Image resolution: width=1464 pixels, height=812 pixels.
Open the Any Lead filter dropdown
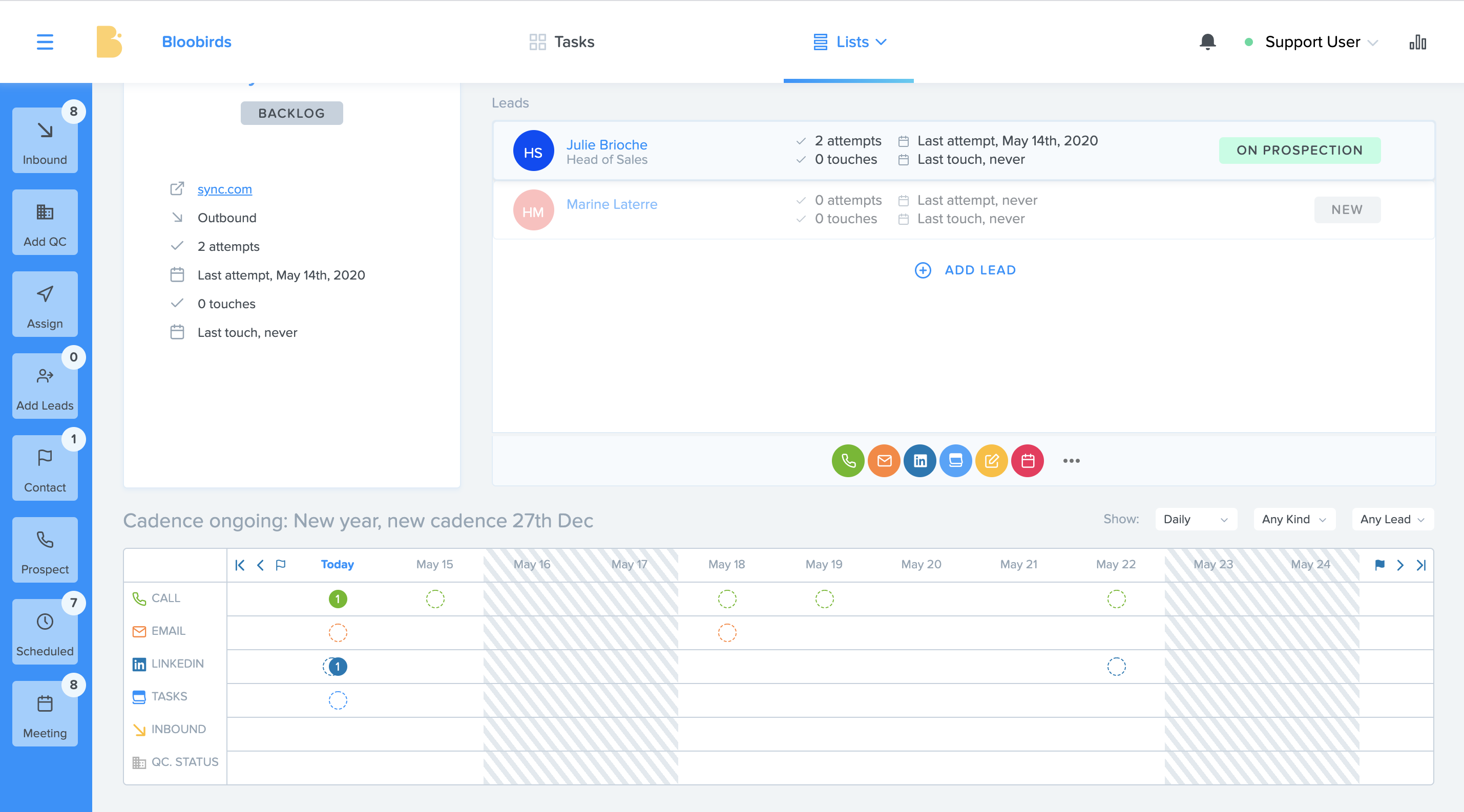pyautogui.click(x=1392, y=519)
